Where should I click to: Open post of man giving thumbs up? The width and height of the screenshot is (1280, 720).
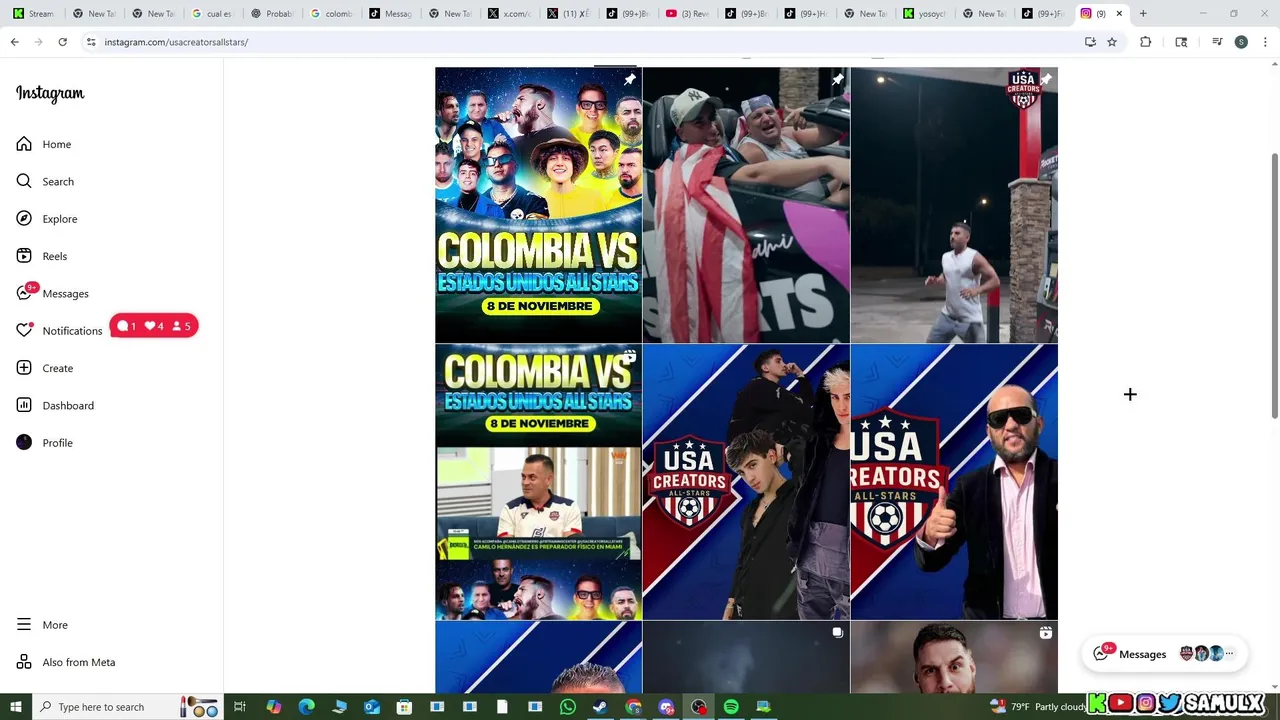954,482
